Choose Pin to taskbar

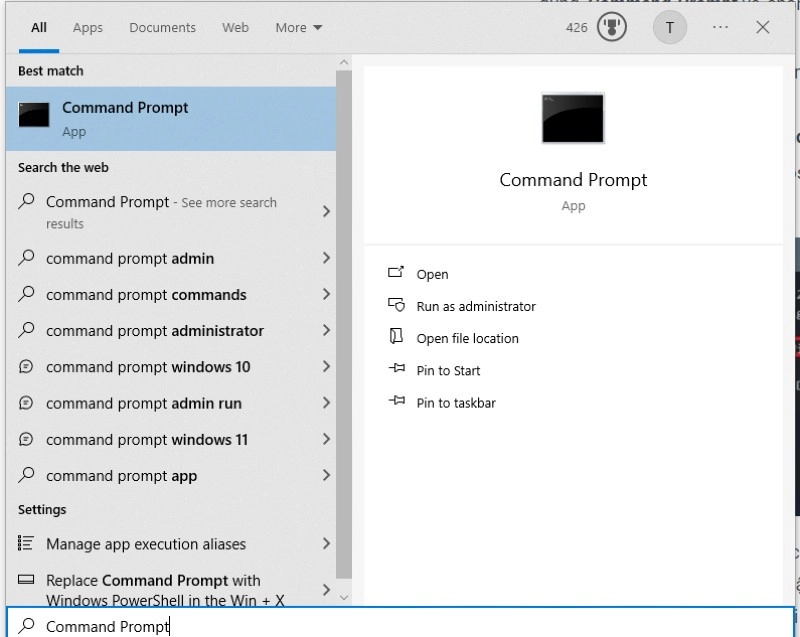pyautogui.click(x=456, y=403)
